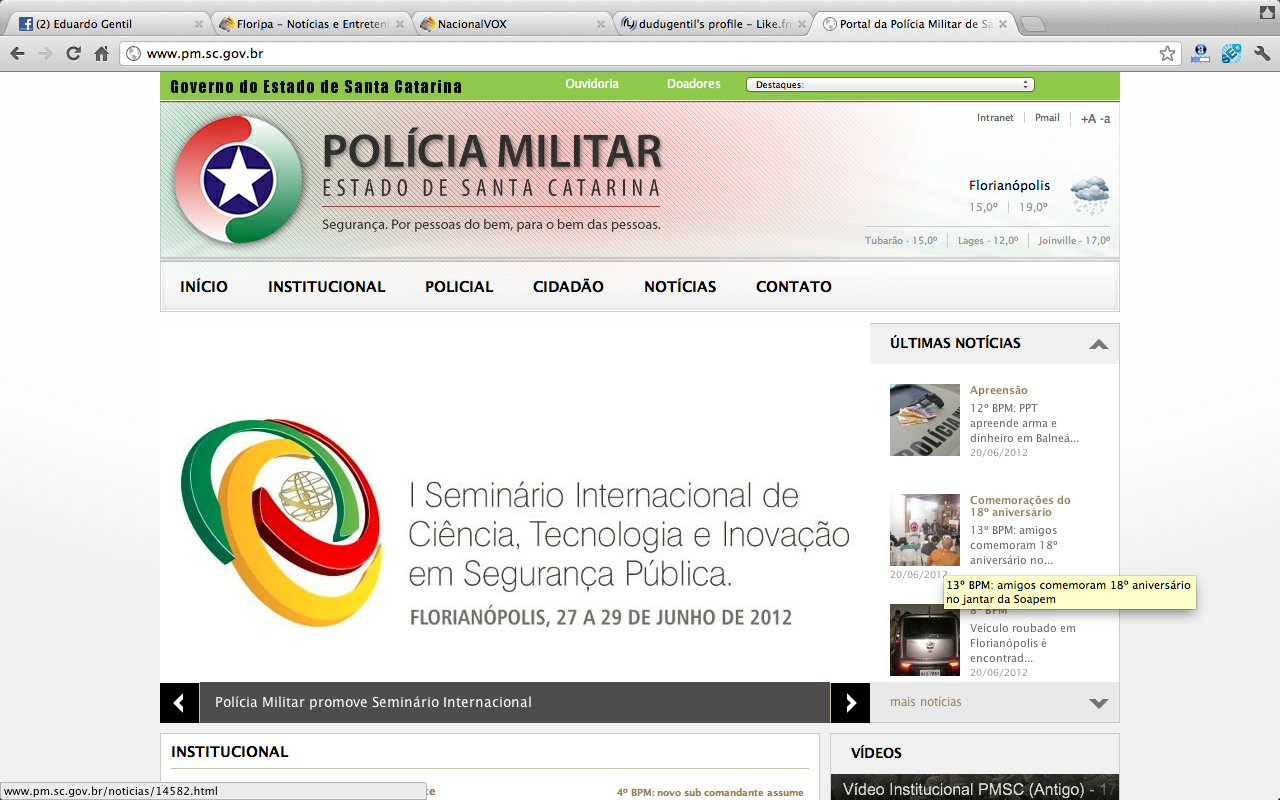
Task: Close the NacionalVOX tab
Action: click(601, 24)
